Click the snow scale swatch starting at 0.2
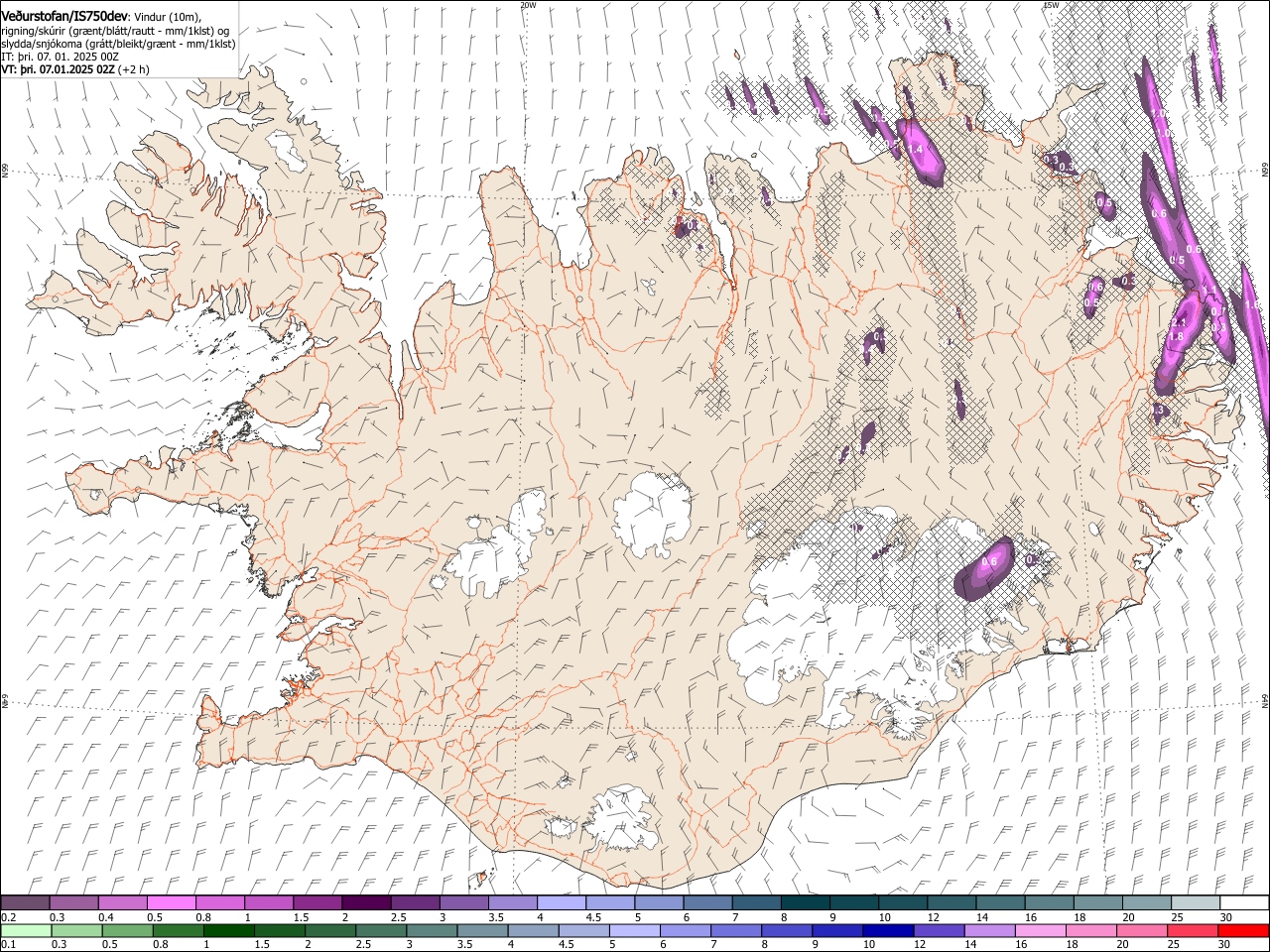1270x952 pixels. (25, 903)
